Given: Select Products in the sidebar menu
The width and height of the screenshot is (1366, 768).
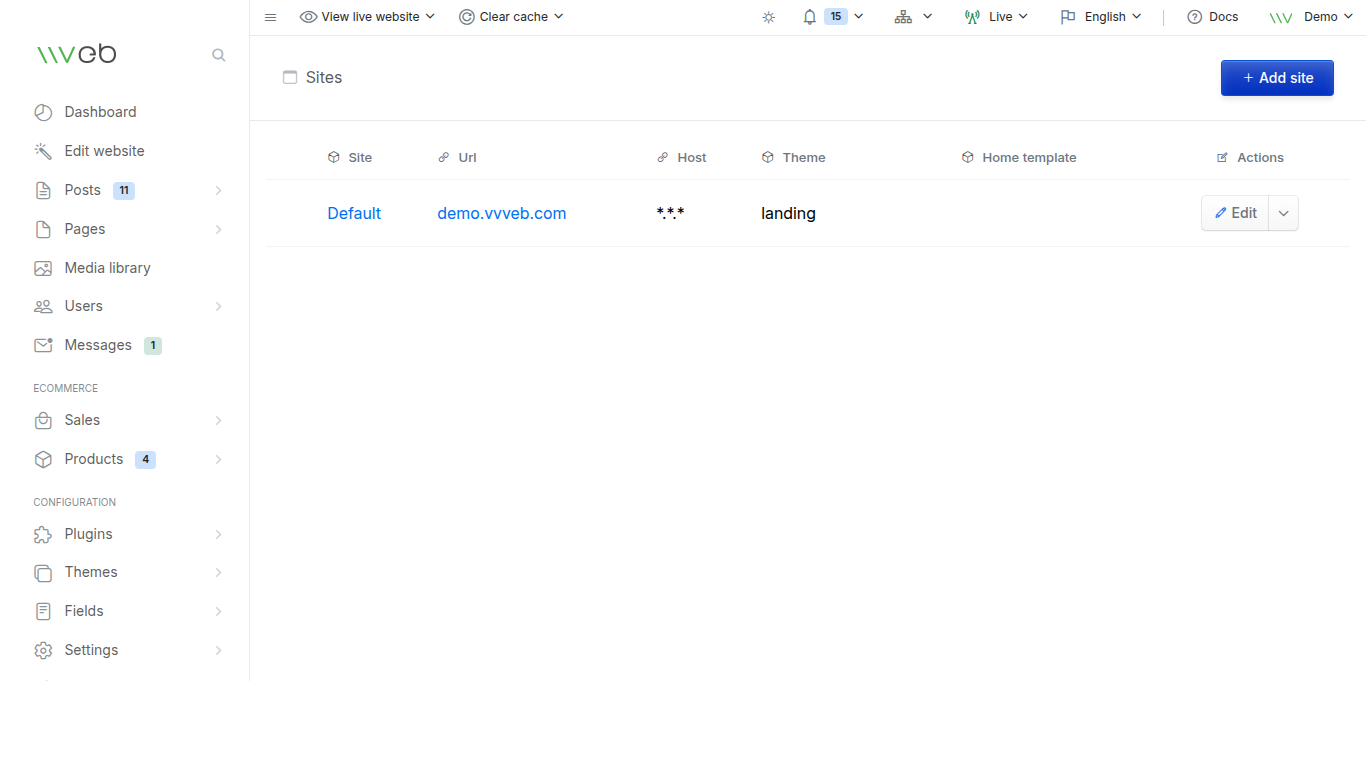Looking at the screenshot, I should click(x=91, y=459).
